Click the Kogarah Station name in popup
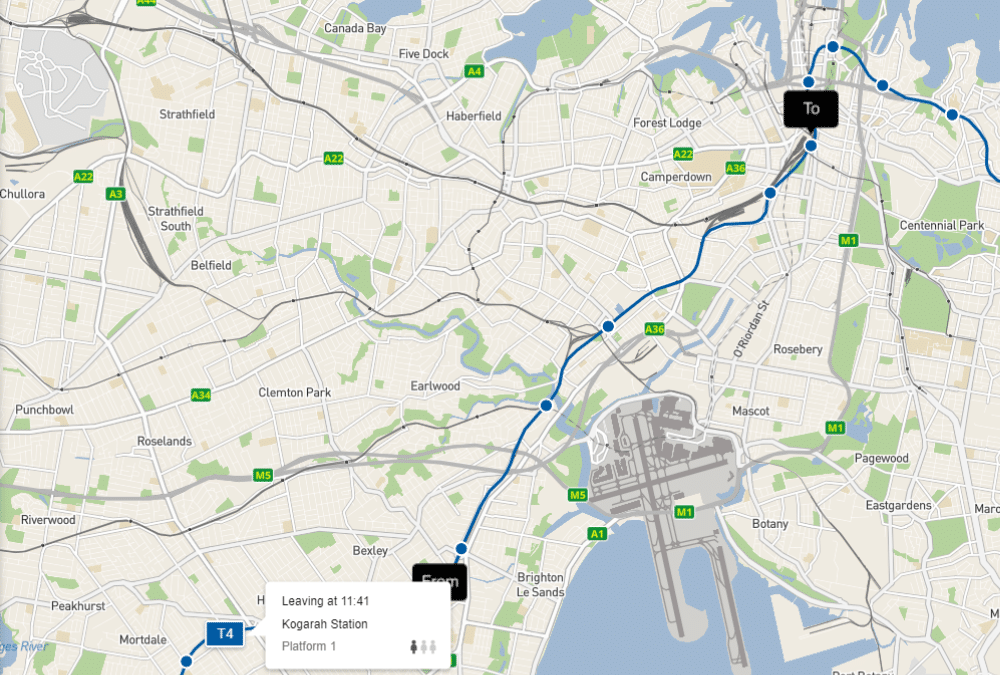 click(325, 624)
